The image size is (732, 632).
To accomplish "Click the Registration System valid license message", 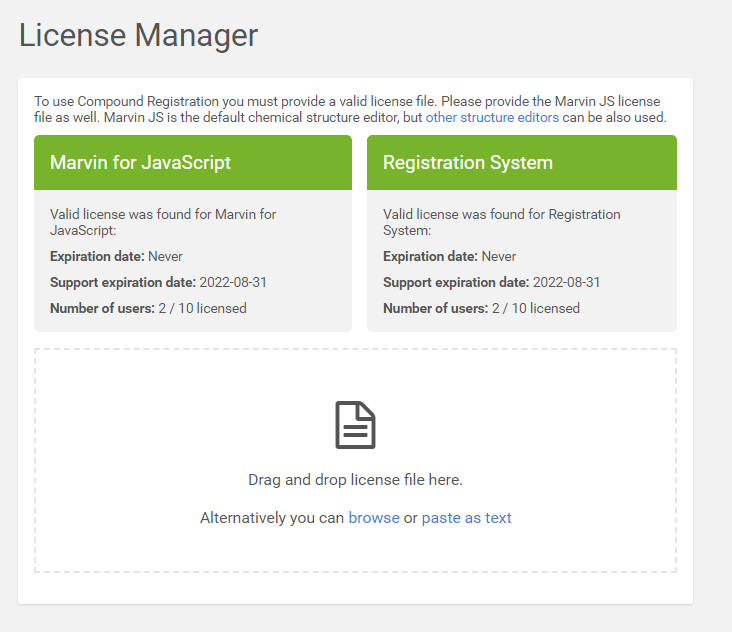I will [x=501, y=221].
